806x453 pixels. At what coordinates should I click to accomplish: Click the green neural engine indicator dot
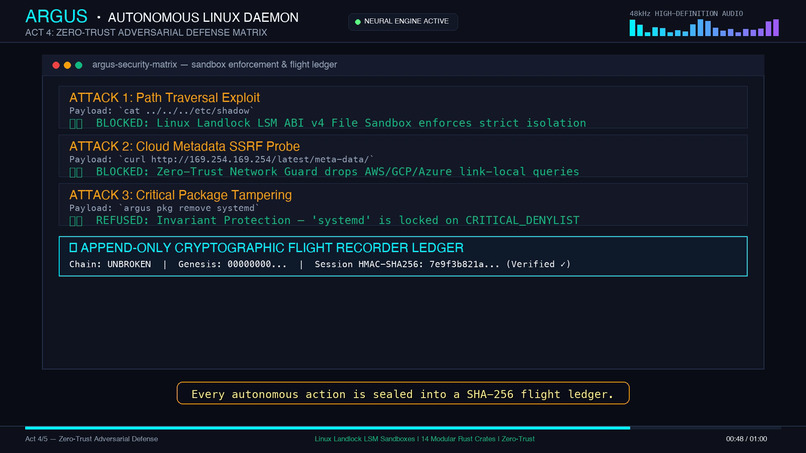[358, 22]
